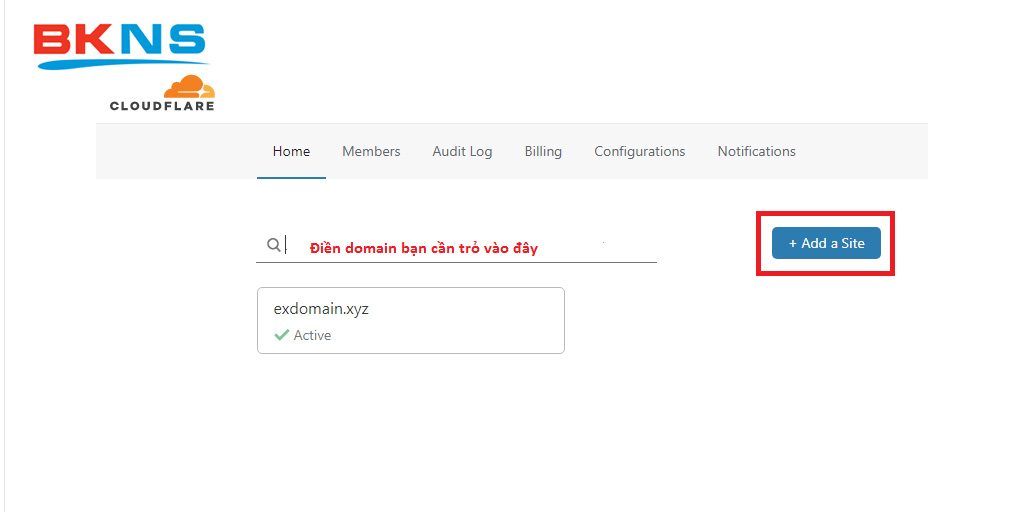This screenshot has width=1024, height=512.
Task: Open the exdomain.xyz domain name link
Action: click(321, 309)
